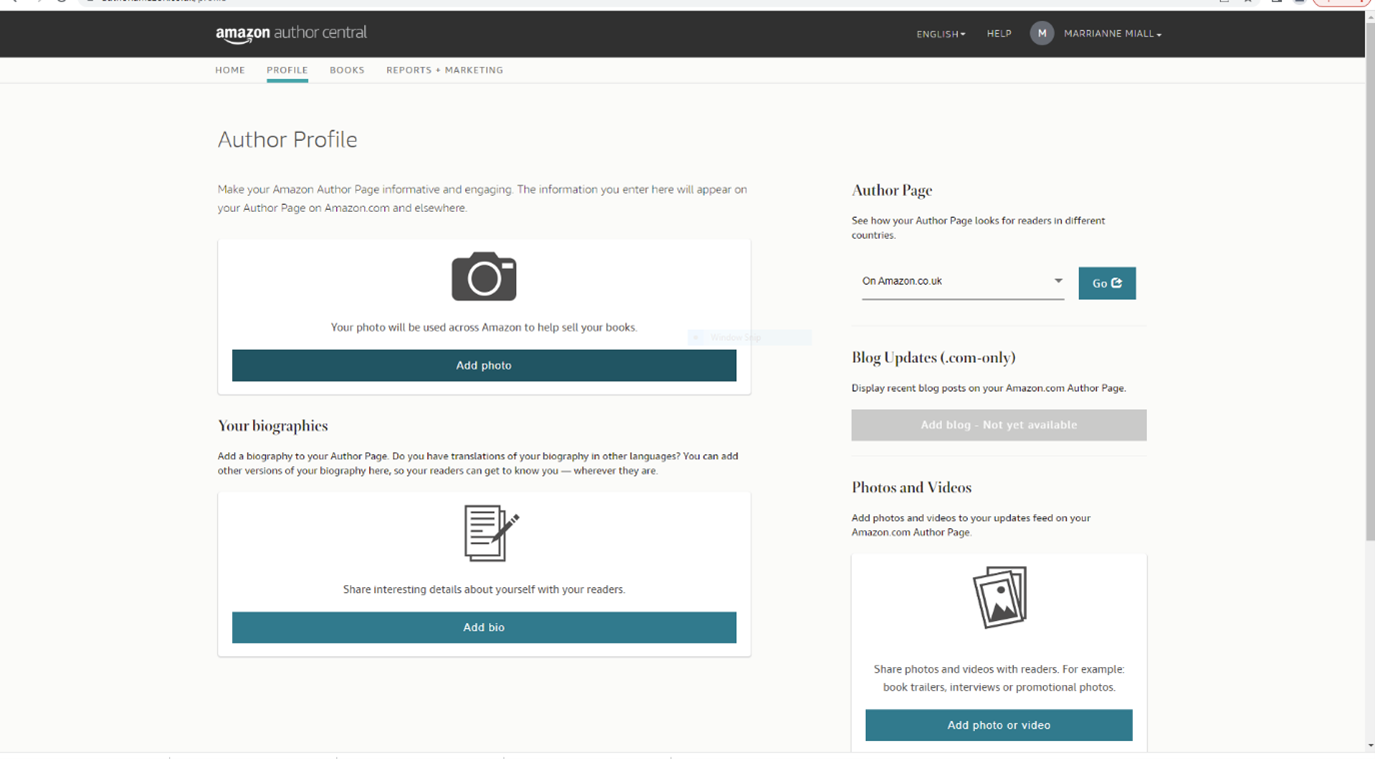Viewport: 1375px width, 759px height.
Task: Click the greyed-out Add blog button
Action: coord(998,425)
